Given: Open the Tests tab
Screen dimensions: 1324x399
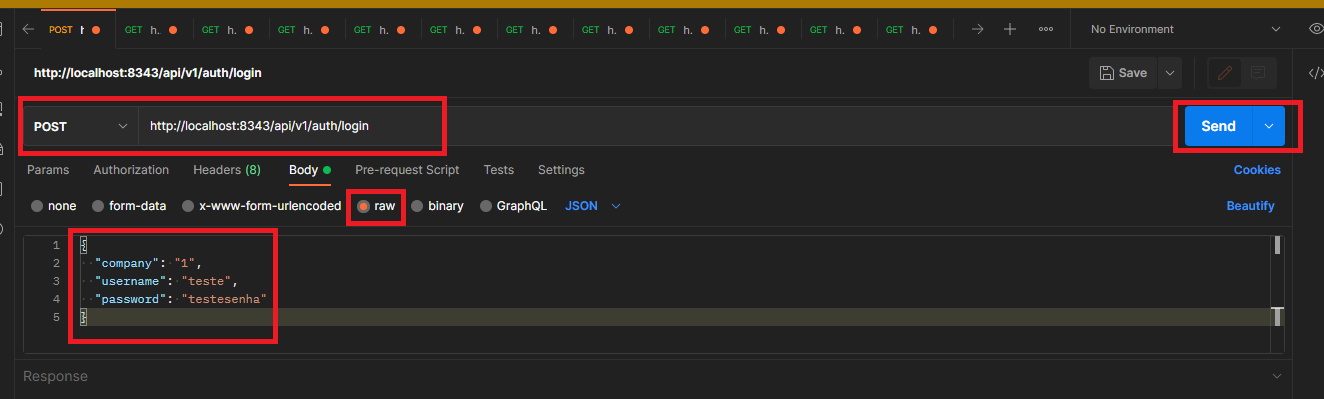Looking at the screenshot, I should pos(498,170).
